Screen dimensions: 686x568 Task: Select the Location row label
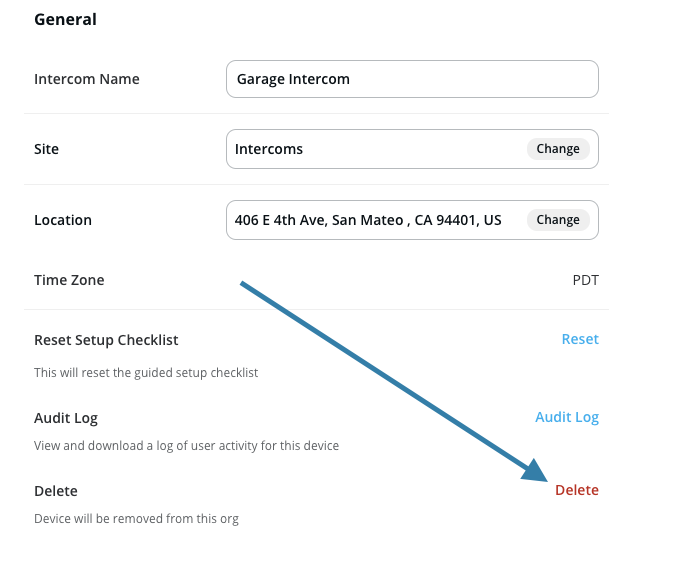[63, 220]
